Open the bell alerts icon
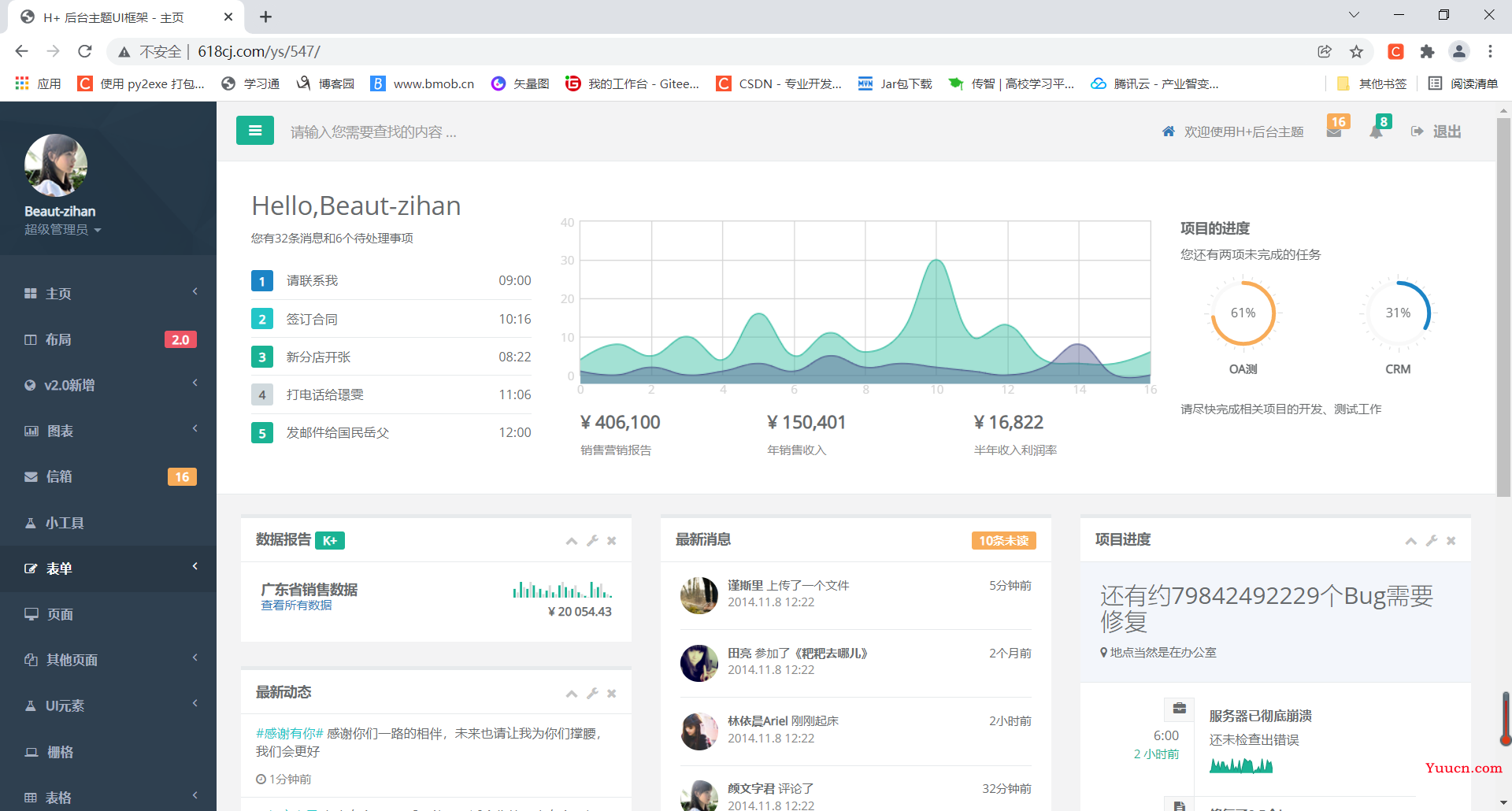 [x=1377, y=132]
